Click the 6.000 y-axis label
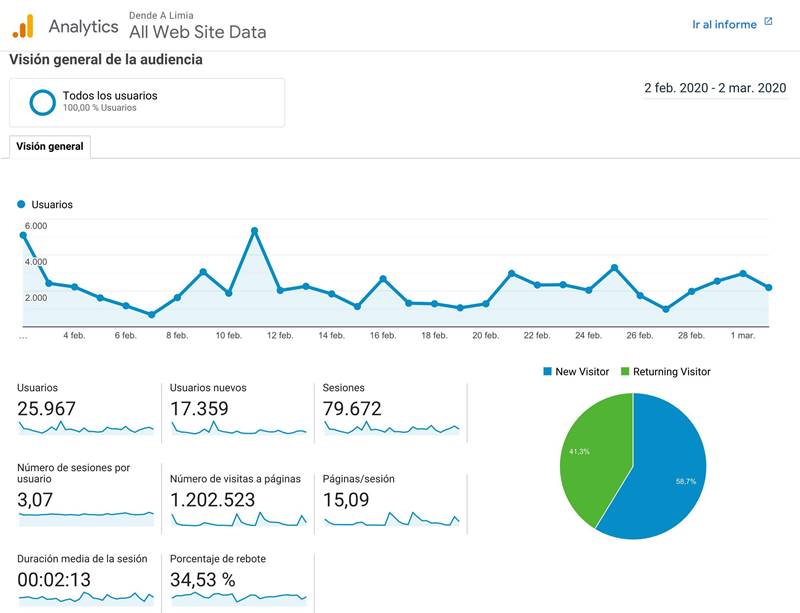 tap(36, 226)
